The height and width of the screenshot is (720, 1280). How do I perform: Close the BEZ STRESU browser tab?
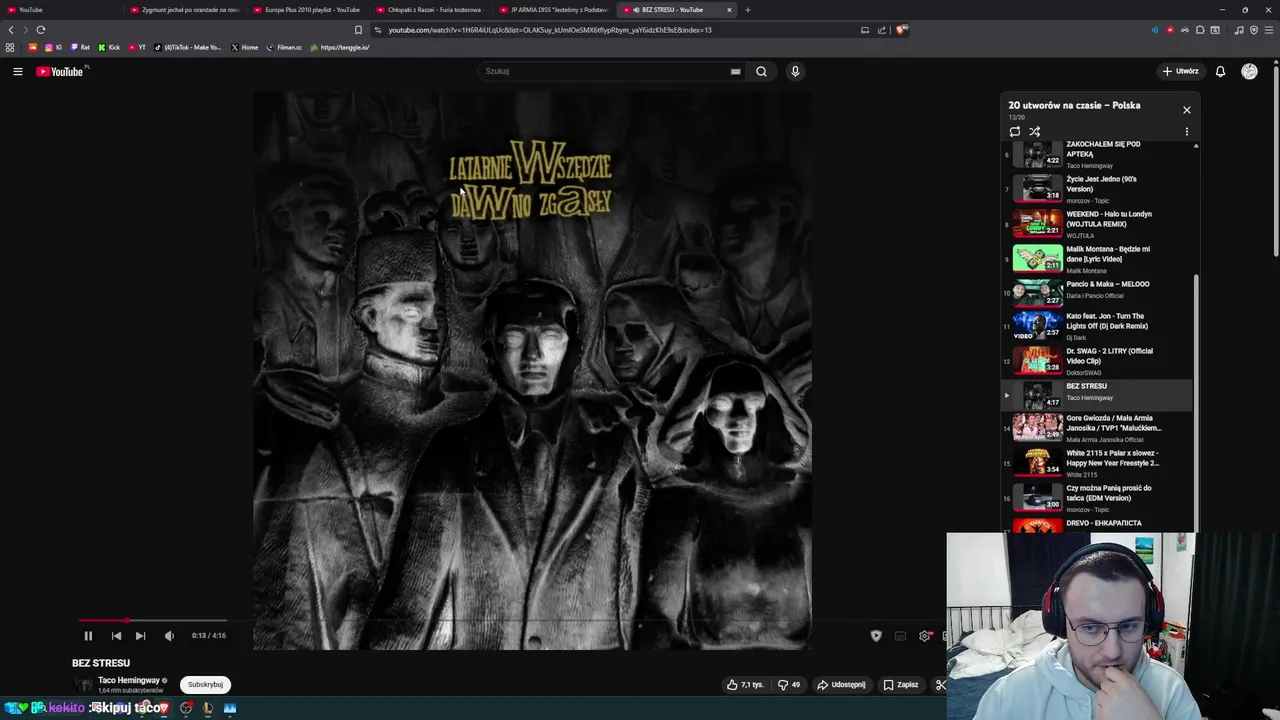tap(729, 10)
